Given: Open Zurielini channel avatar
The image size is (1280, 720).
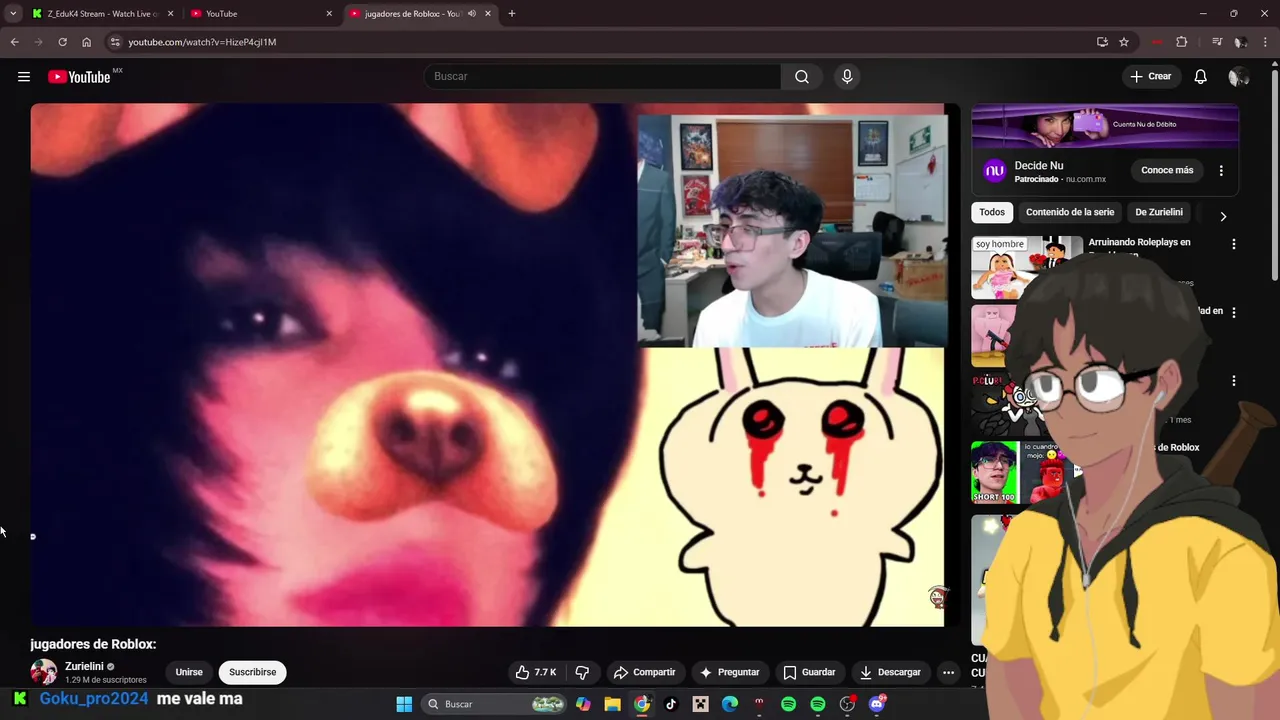Looking at the screenshot, I should (44, 672).
